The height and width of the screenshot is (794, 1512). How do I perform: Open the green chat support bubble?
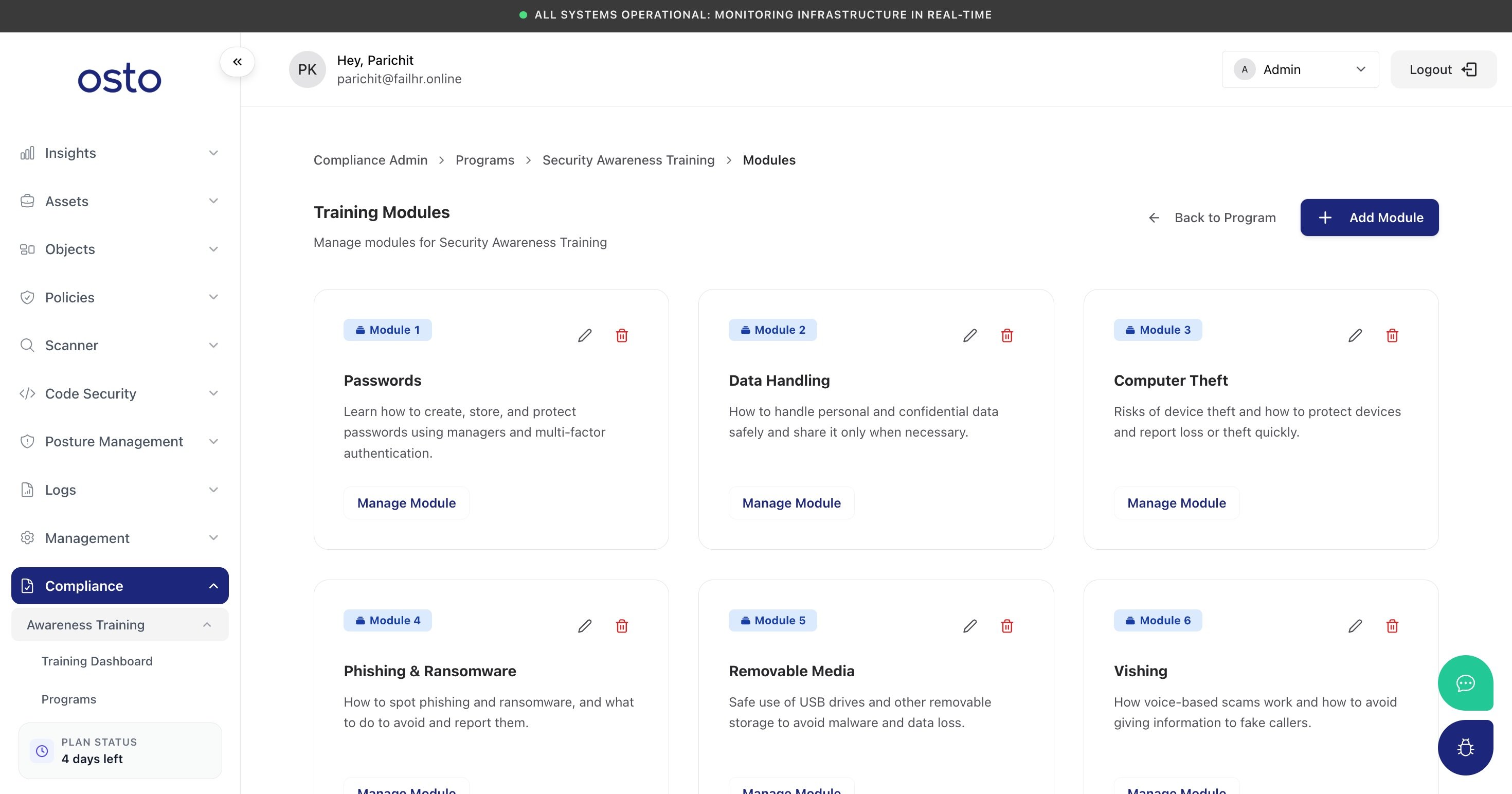coord(1465,683)
